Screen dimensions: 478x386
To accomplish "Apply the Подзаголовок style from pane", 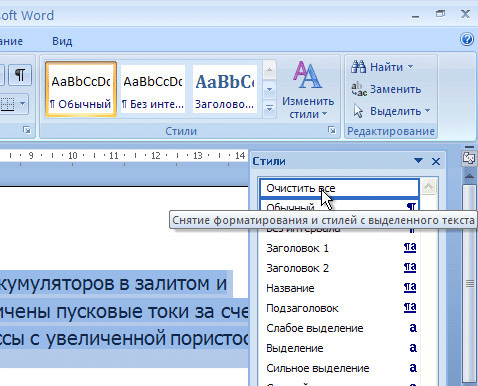I will [339, 308].
